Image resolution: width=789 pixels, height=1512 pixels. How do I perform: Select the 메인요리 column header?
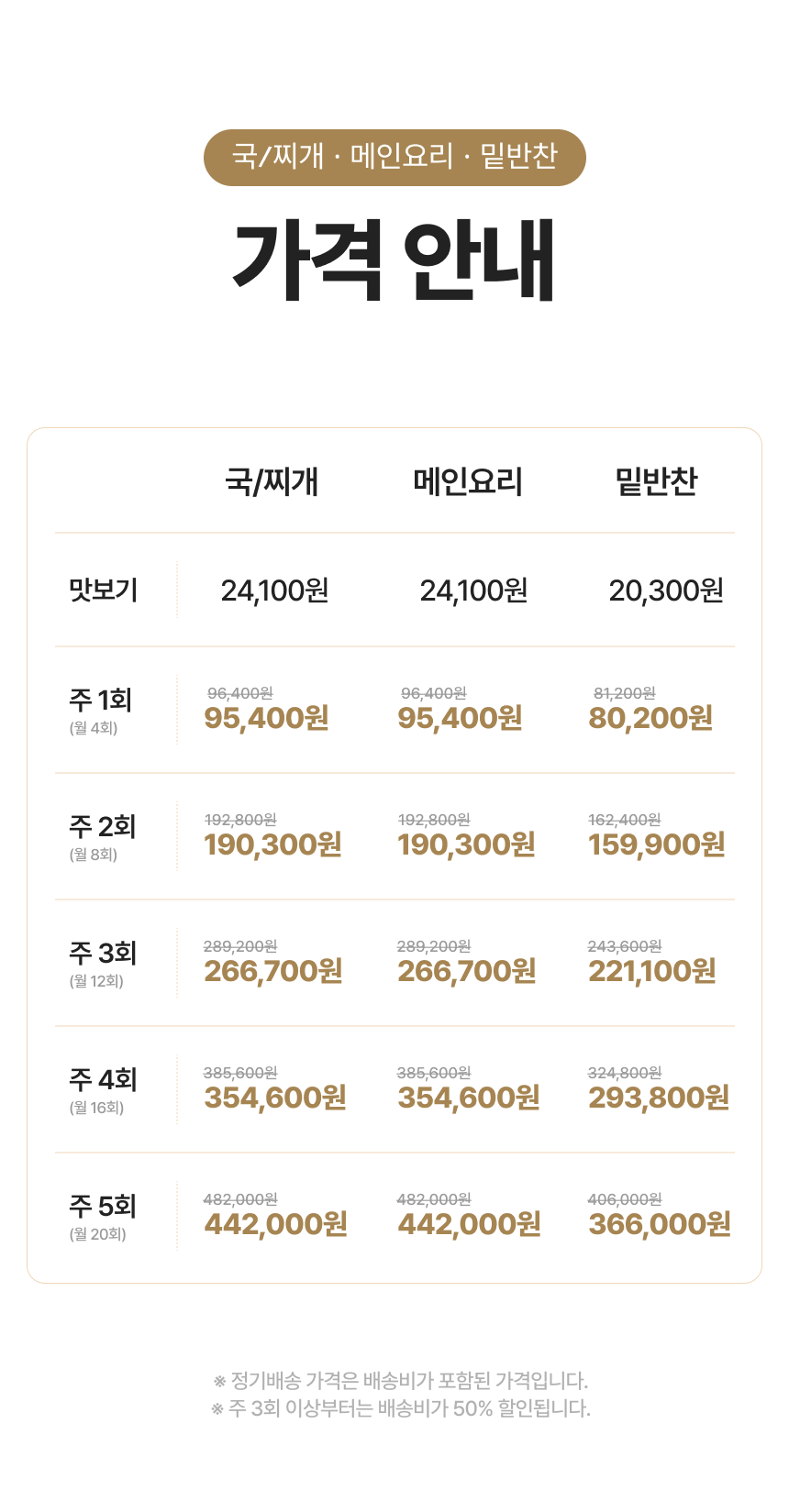468,481
